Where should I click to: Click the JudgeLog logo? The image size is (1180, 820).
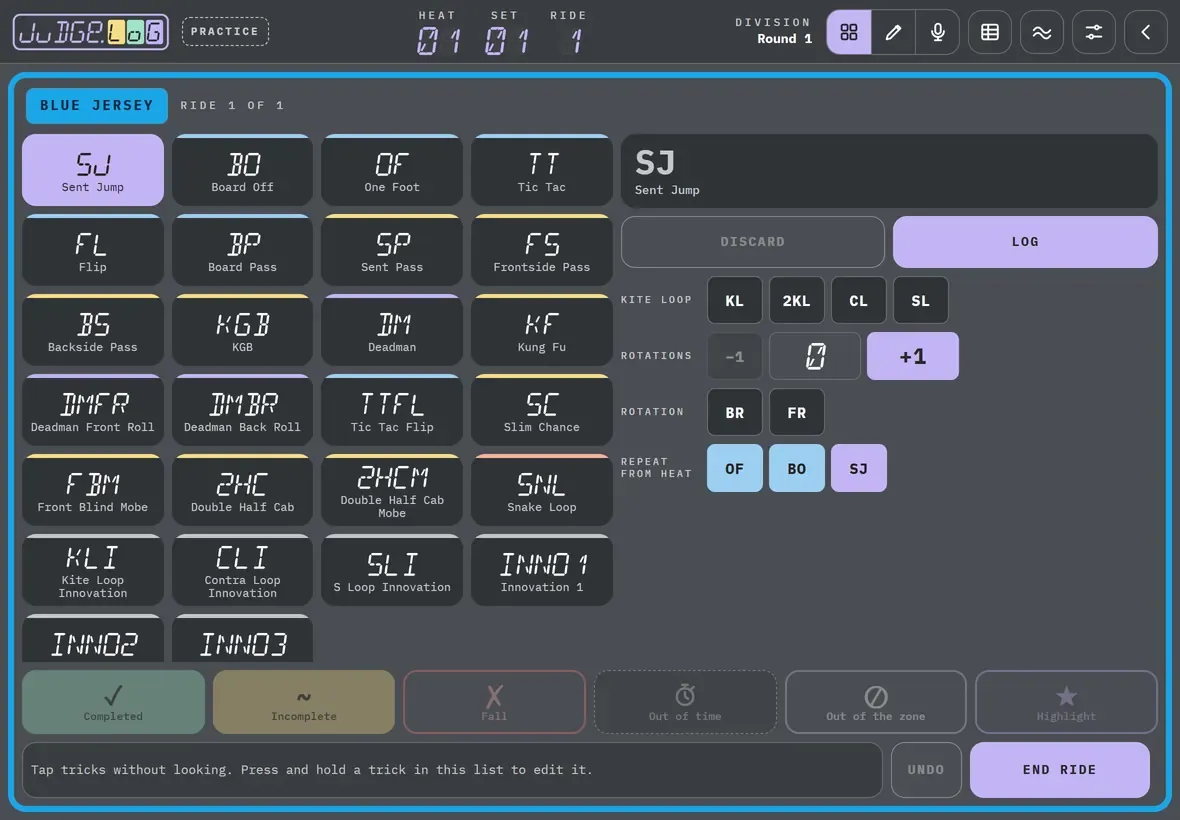(91, 32)
